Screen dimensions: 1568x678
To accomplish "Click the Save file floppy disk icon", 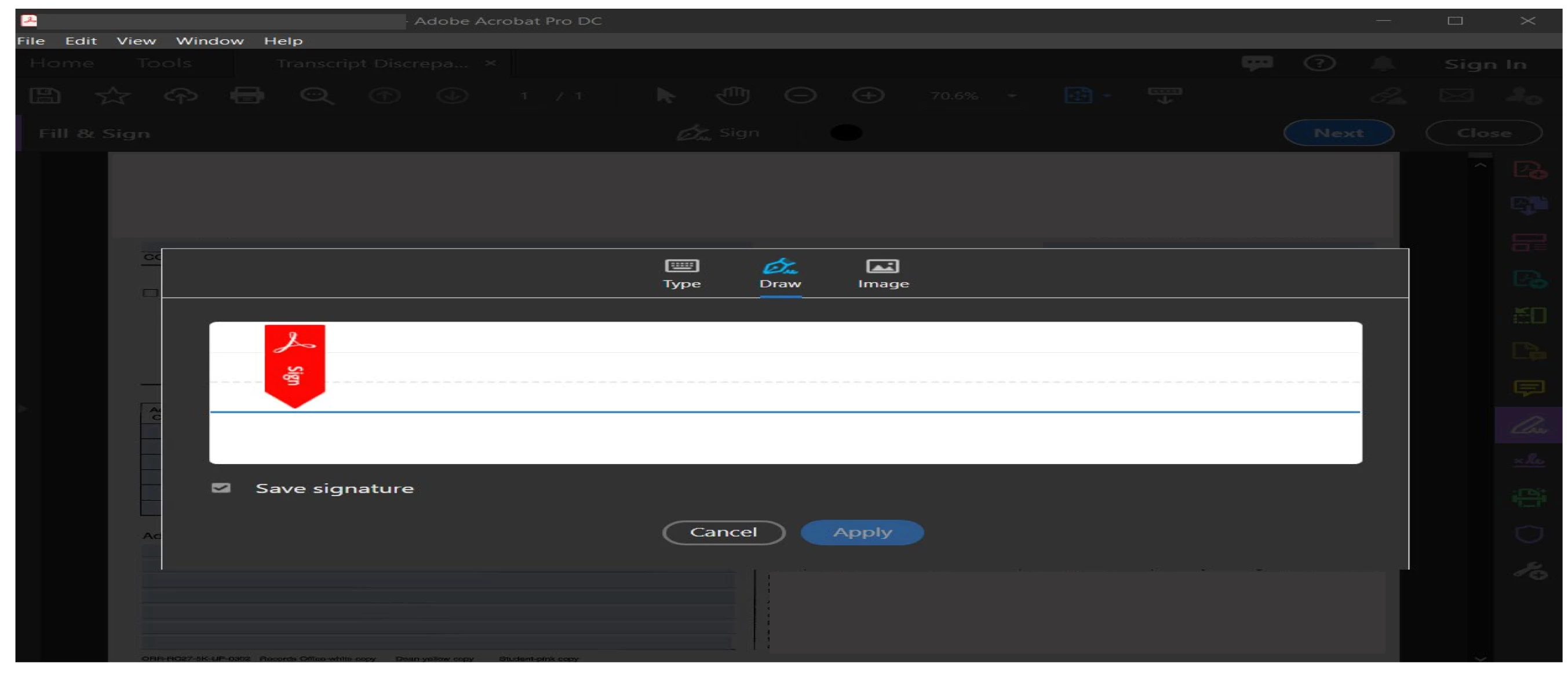I will (45, 96).
